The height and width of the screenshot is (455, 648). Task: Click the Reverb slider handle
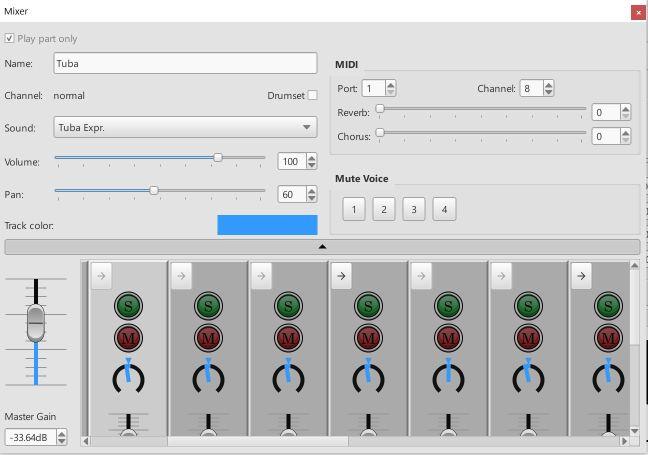(x=380, y=109)
